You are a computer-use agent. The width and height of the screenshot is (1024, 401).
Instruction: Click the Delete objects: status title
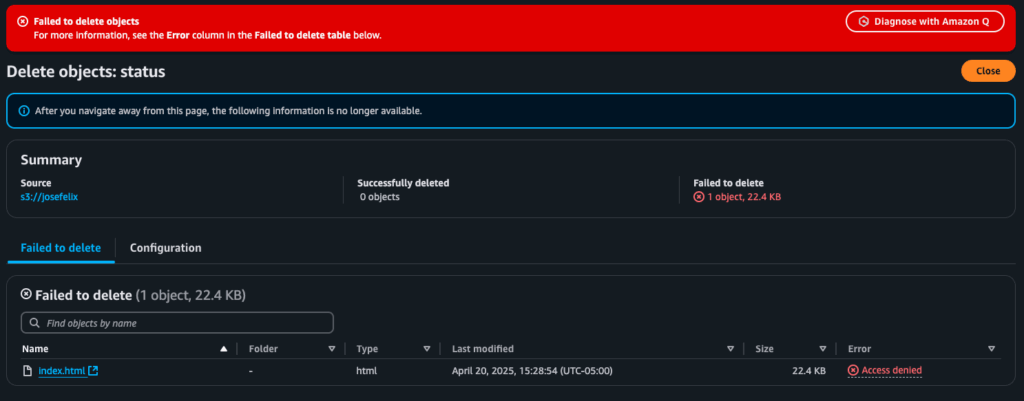tap(86, 72)
